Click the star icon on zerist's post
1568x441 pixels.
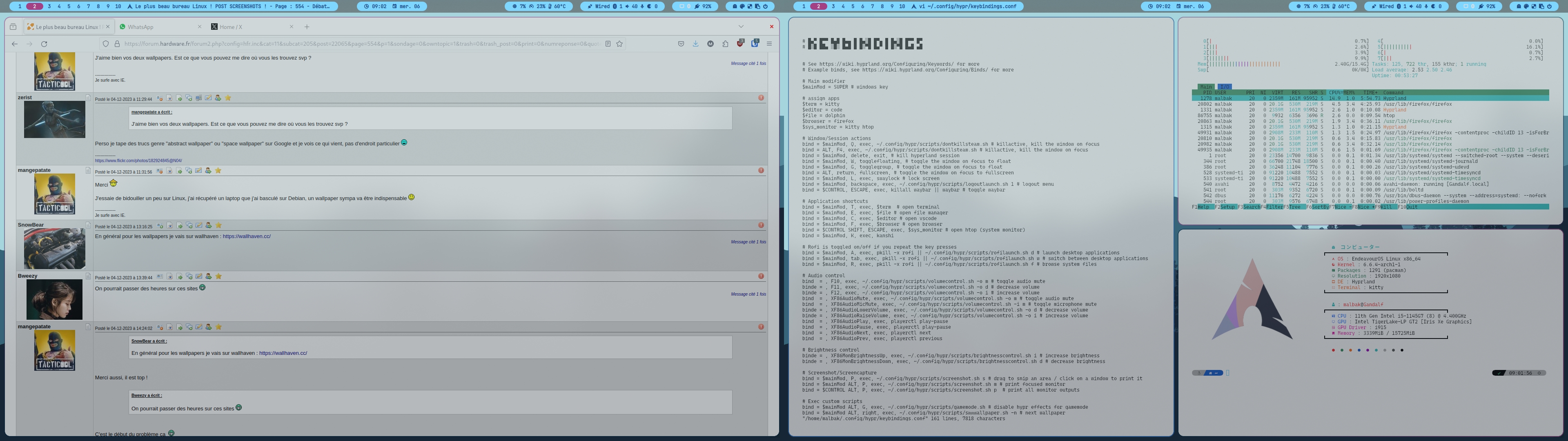tap(228, 98)
